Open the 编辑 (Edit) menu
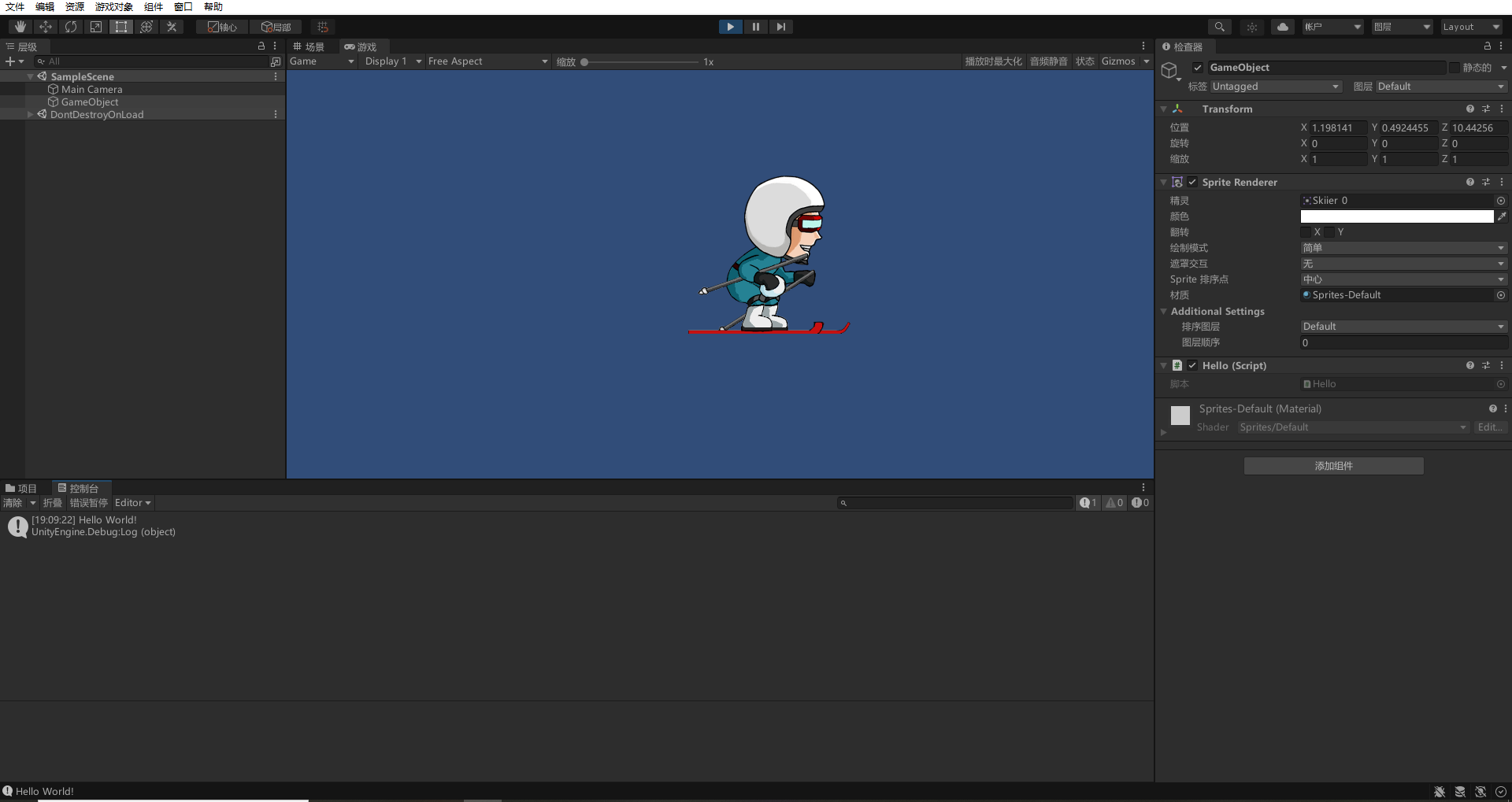The width and height of the screenshot is (1512, 802). pyautogui.click(x=45, y=7)
